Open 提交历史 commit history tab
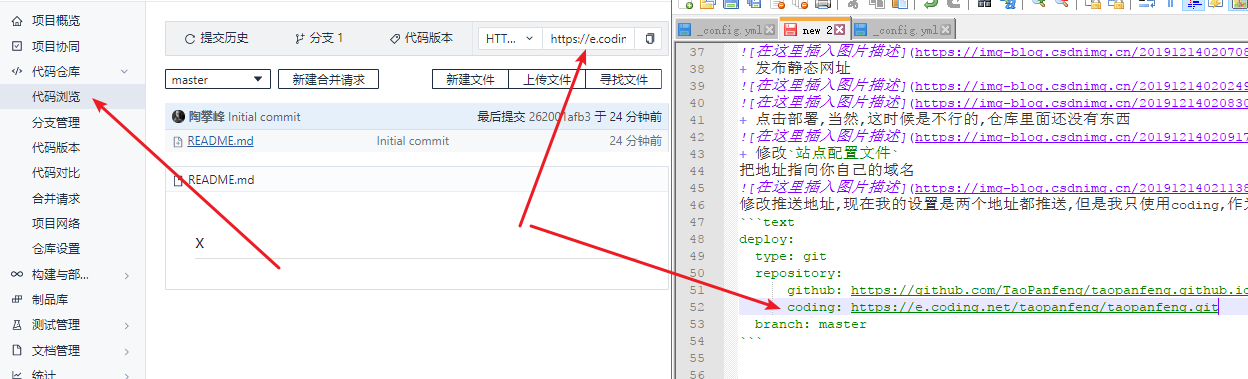The height and width of the screenshot is (379, 1248). [217, 38]
